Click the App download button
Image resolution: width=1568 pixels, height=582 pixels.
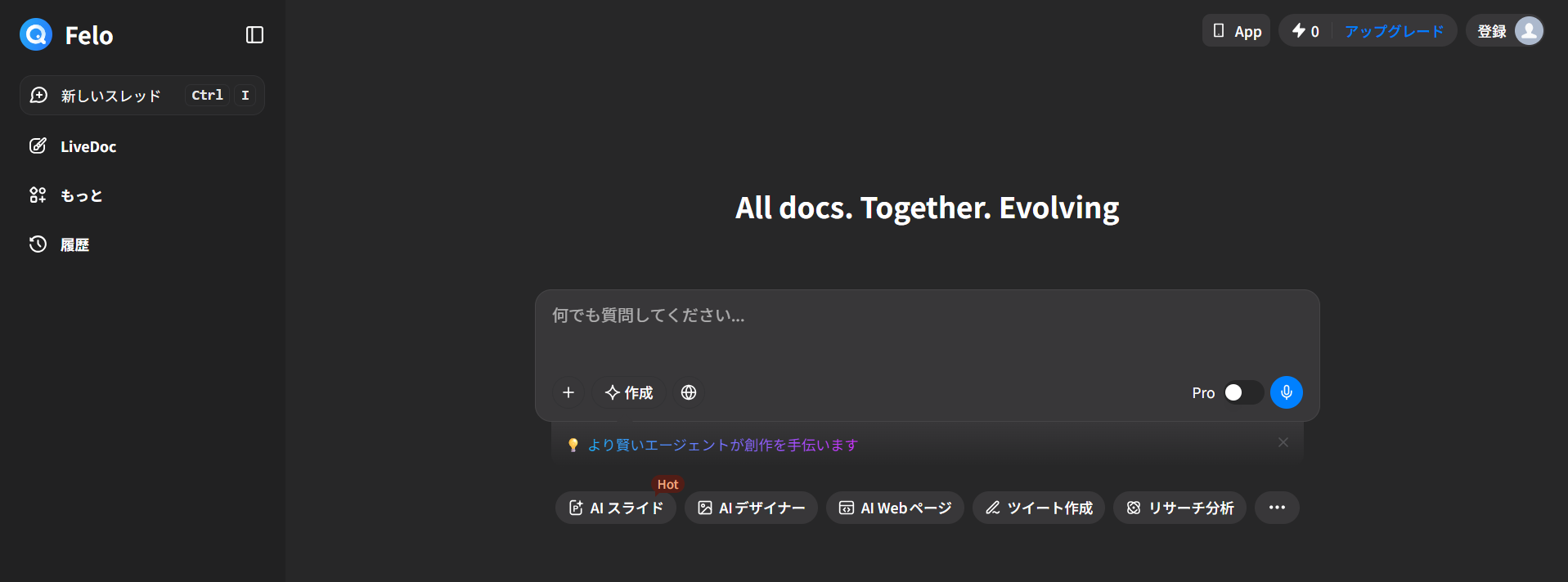pyautogui.click(x=1236, y=31)
